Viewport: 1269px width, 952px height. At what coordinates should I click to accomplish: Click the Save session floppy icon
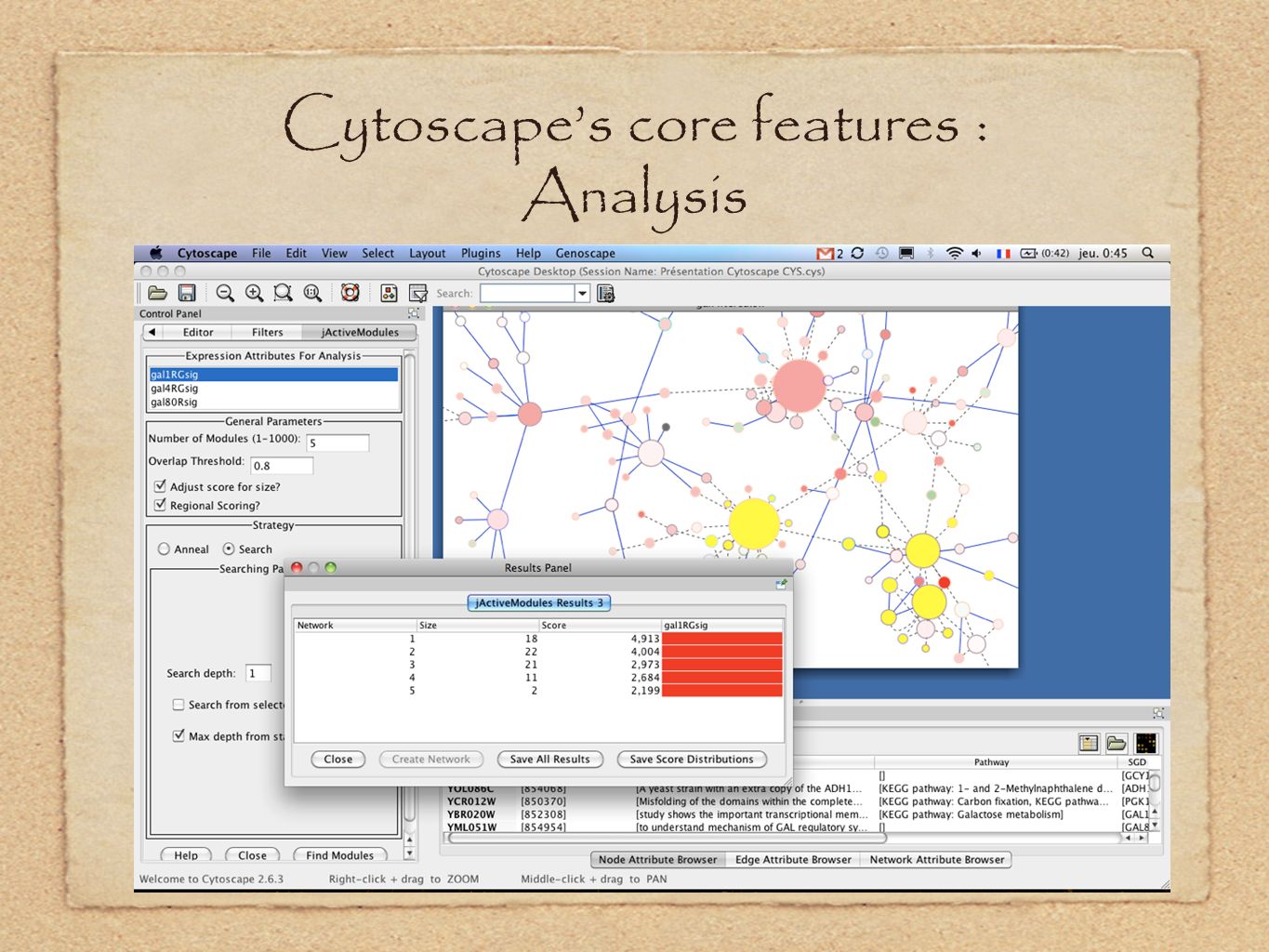tap(187, 293)
